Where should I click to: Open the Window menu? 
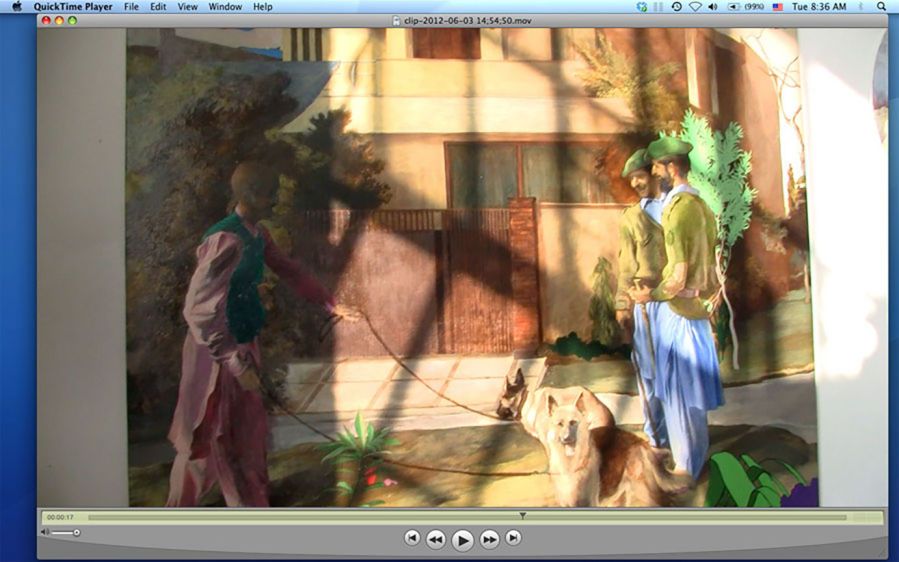click(x=225, y=7)
